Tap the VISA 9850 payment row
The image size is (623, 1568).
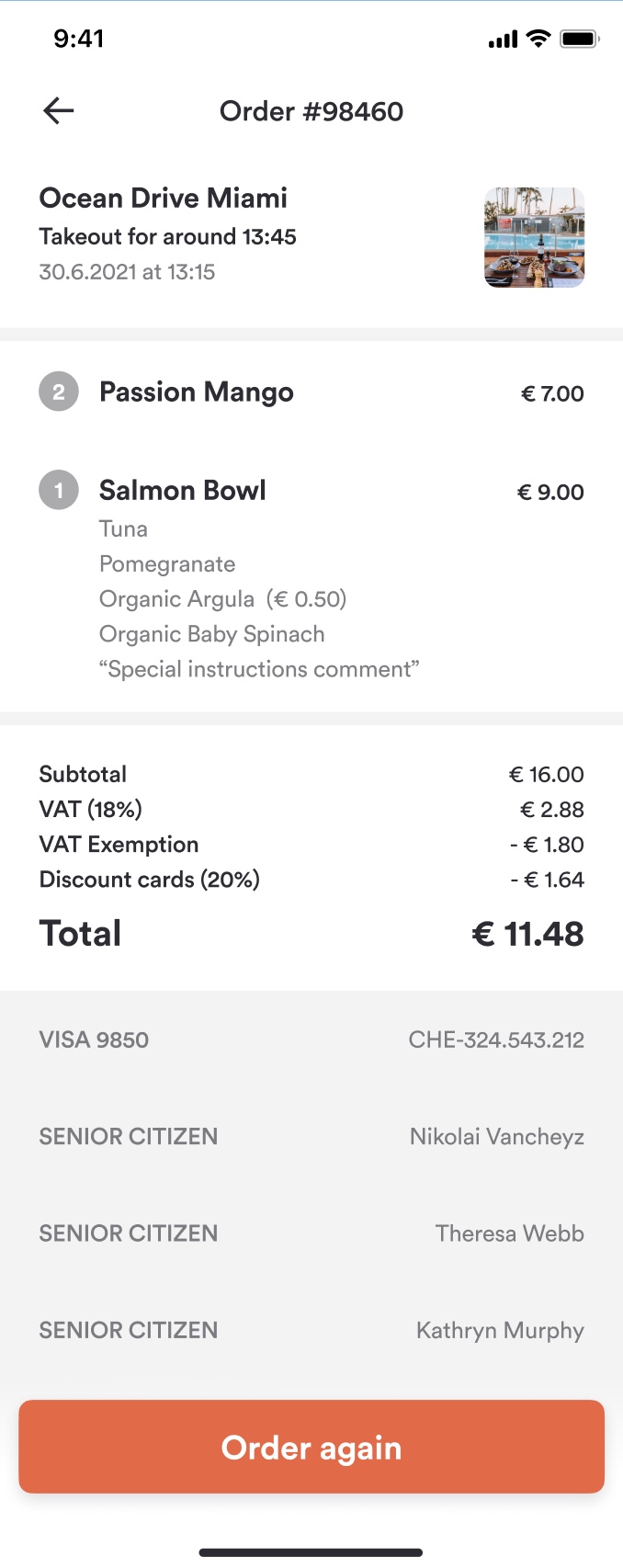(x=311, y=1040)
